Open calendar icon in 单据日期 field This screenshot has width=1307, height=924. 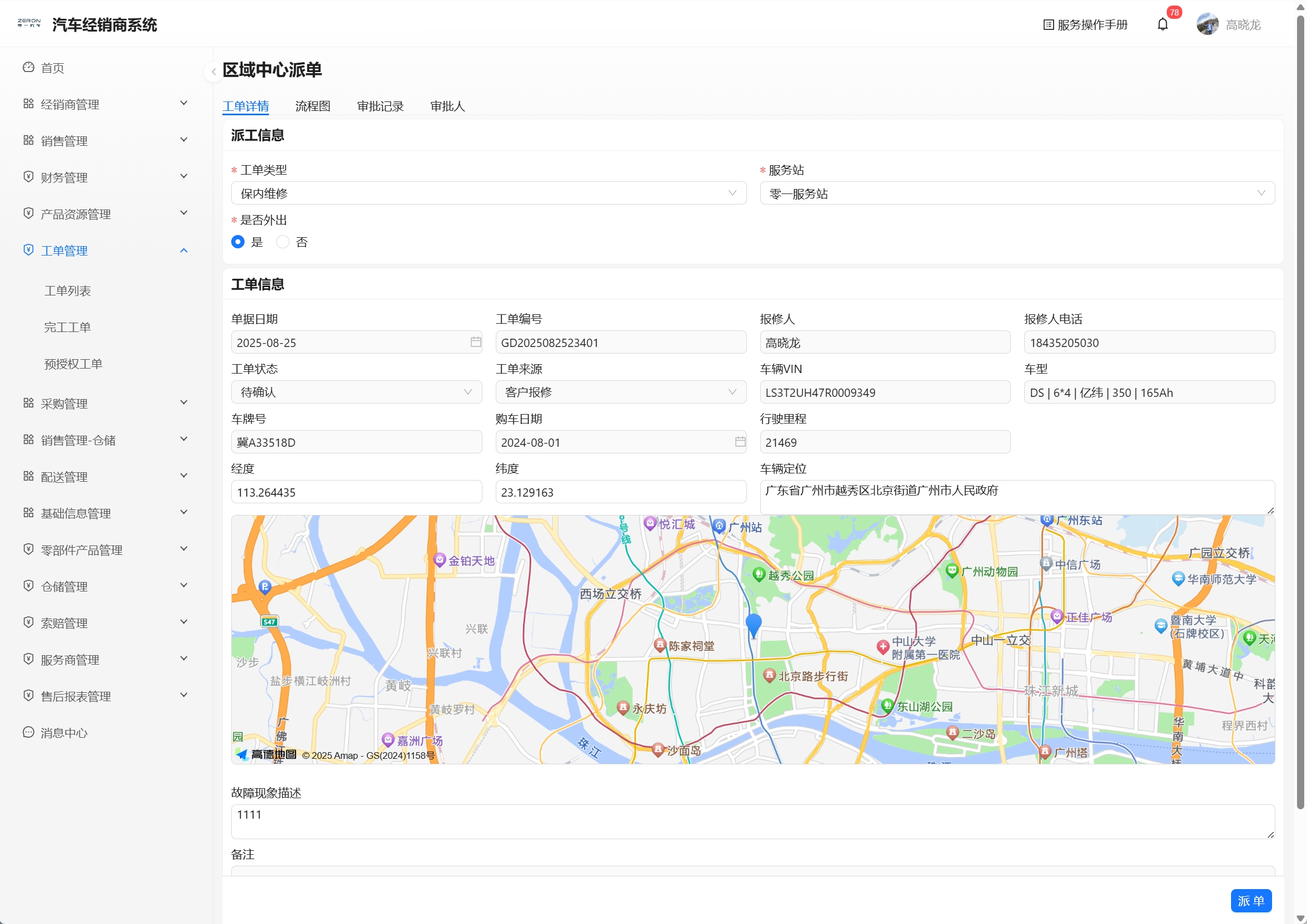click(x=476, y=342)
